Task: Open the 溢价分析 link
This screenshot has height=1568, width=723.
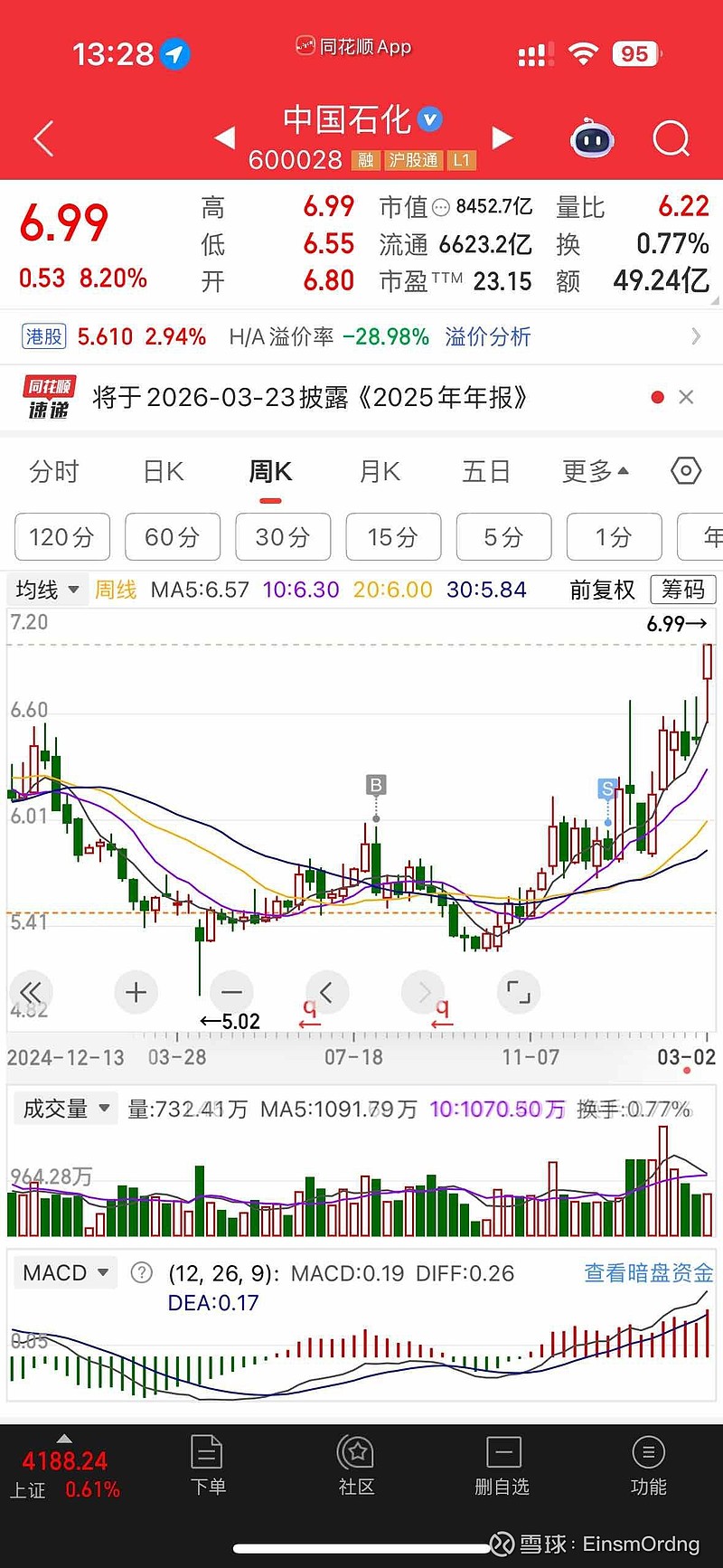Action: pyautogui.click(x=487, y=337)
